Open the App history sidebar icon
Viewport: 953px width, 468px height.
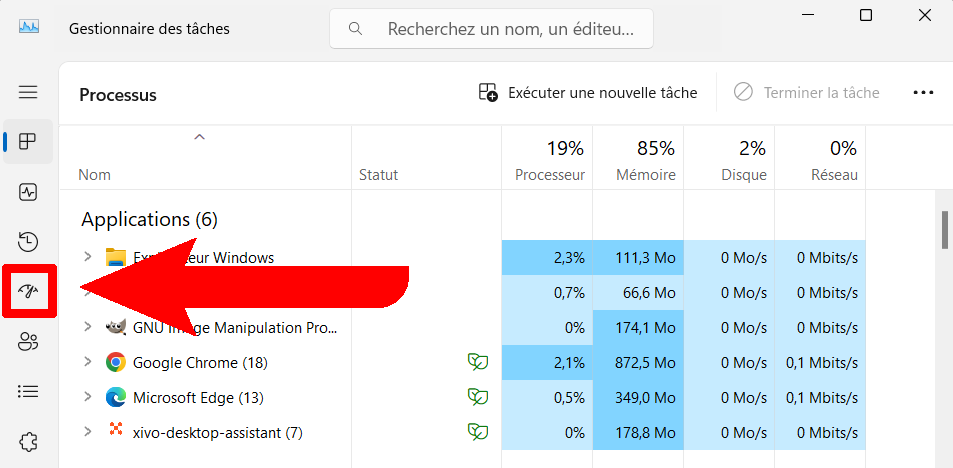pyautogui.click(x=28, y=241)
